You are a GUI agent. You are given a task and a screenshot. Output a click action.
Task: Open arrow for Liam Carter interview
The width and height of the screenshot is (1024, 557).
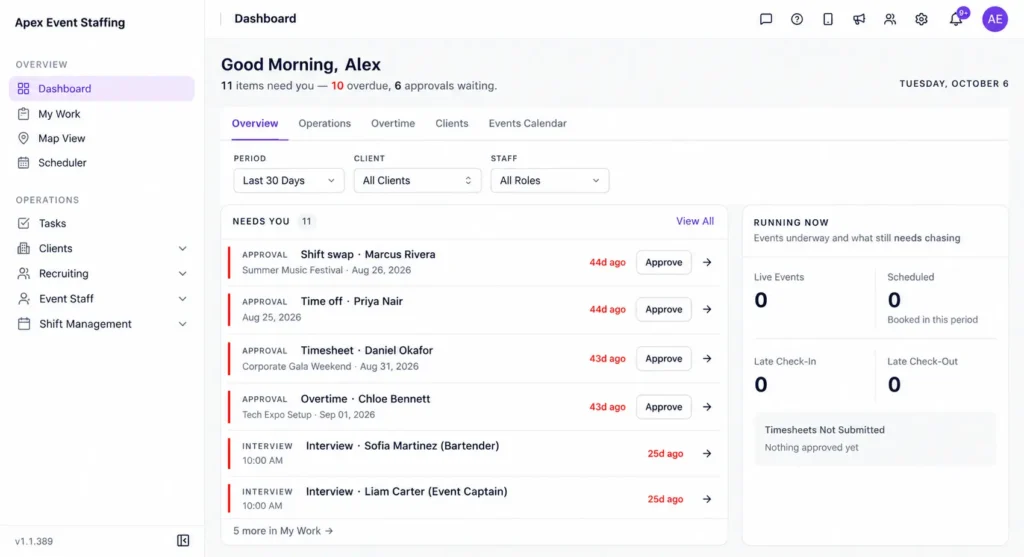pyautogui.click(x=707, y=499)
